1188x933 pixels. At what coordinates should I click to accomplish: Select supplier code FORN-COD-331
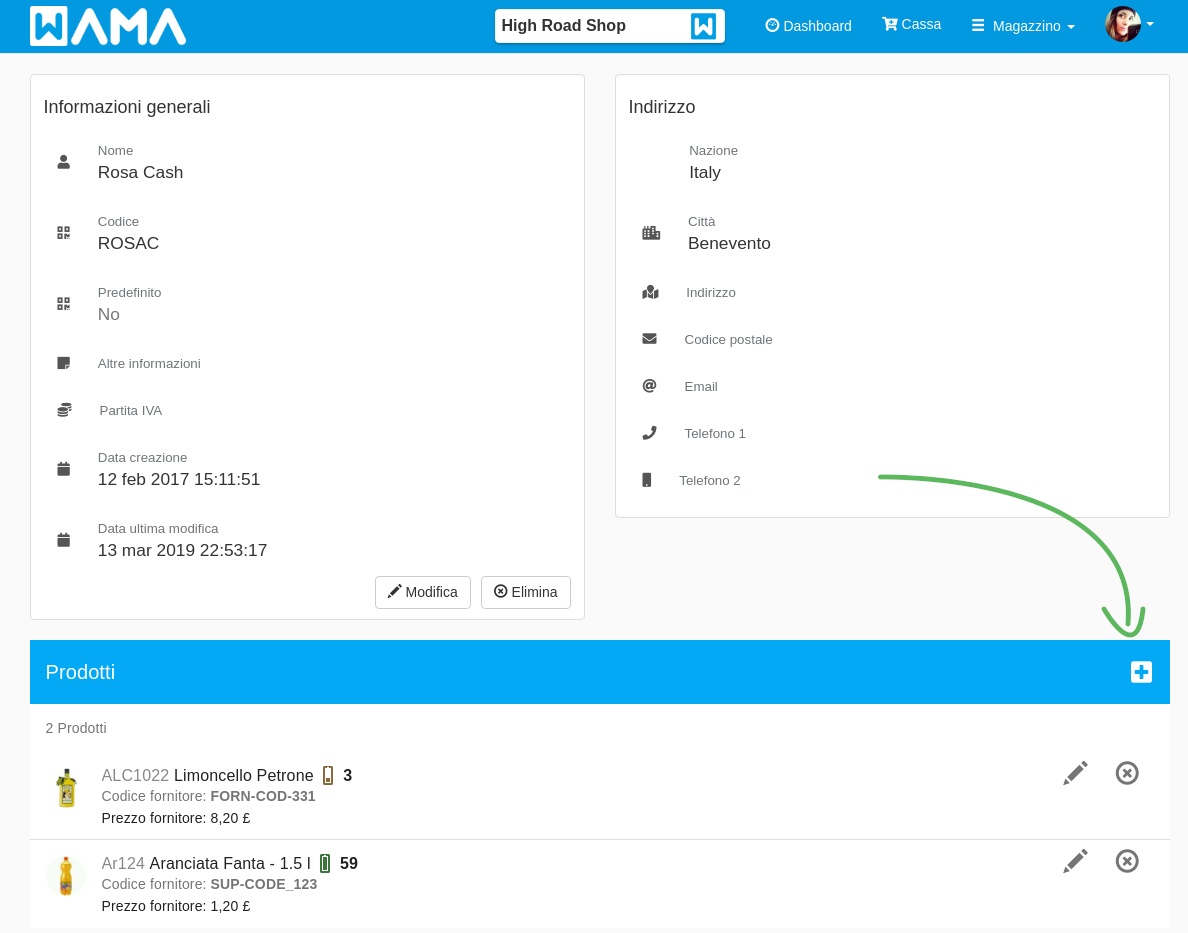(263, 797)
